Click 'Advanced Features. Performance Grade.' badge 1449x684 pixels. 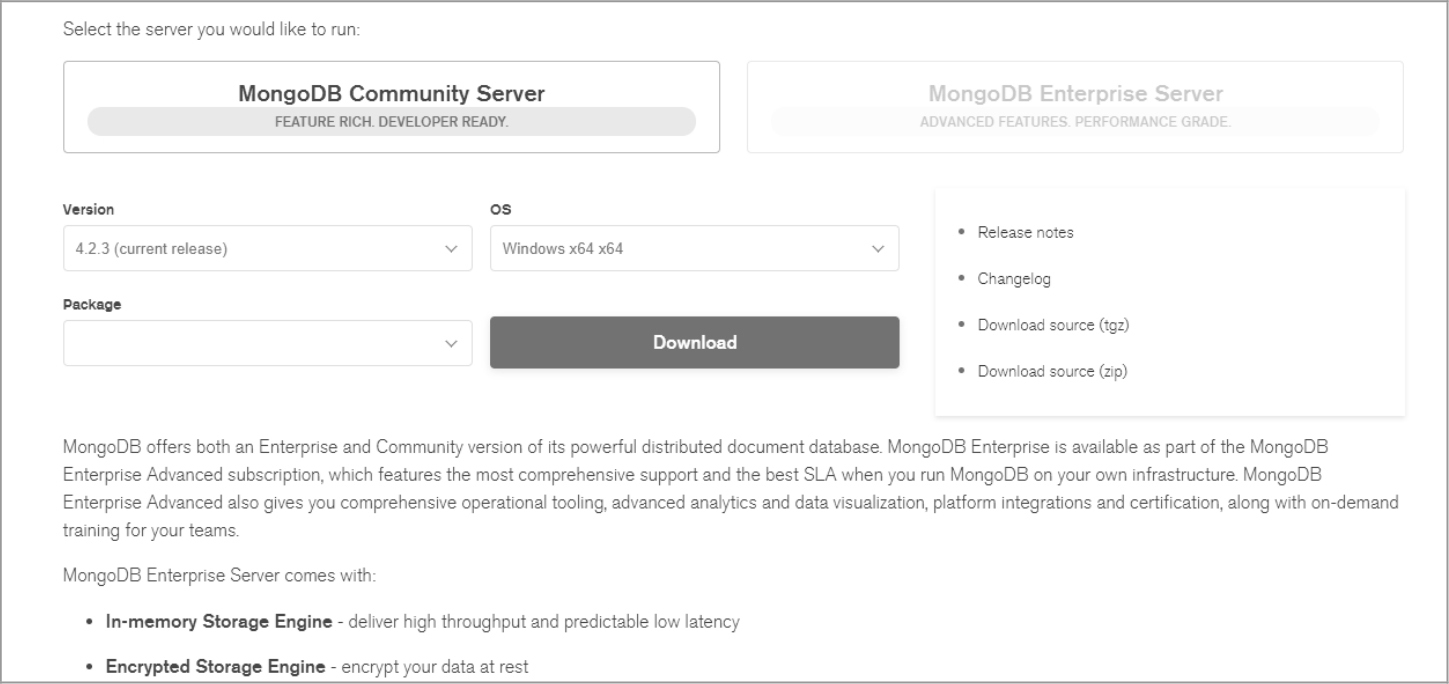tap(1075, 122)
